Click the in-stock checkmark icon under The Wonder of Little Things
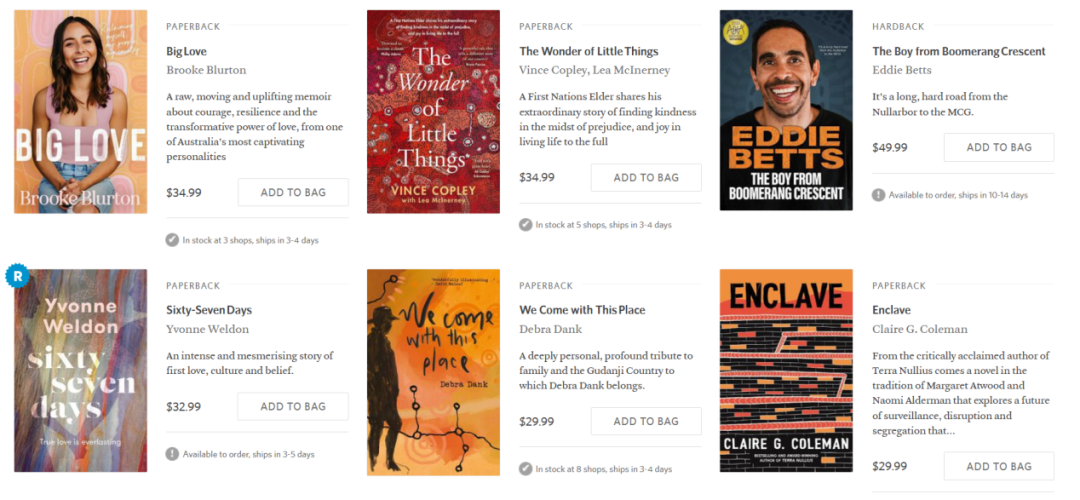The image size is (1080, 500). pyautogui.click(x=526, y=225)
